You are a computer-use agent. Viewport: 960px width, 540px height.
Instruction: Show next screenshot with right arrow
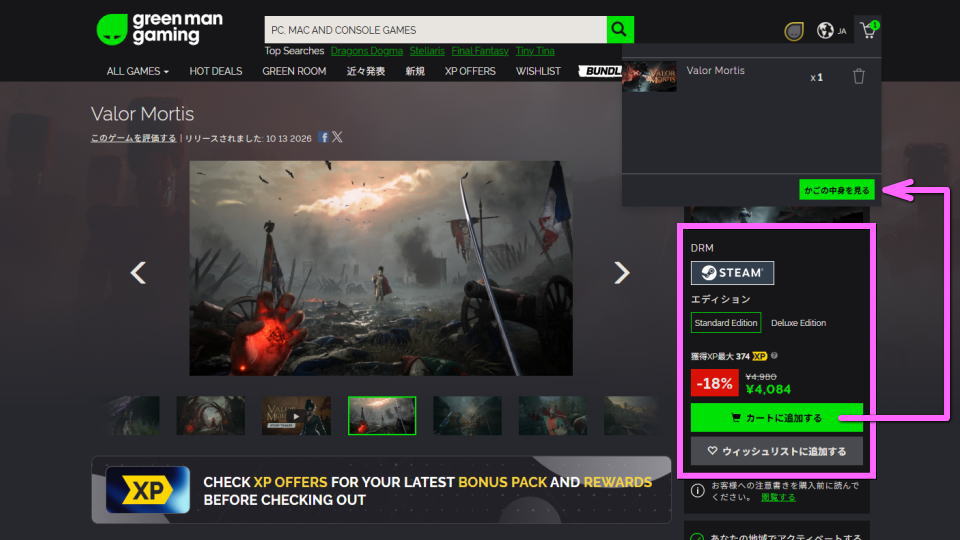click(621, 272)
